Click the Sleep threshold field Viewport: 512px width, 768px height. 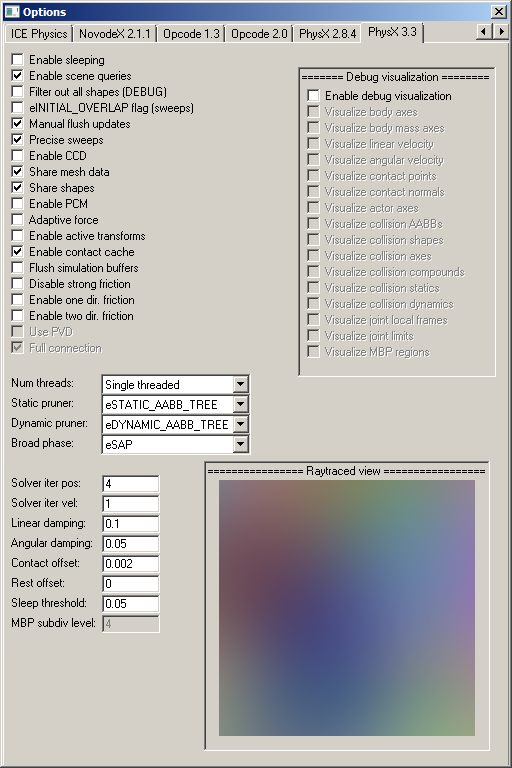coord(131,604)
